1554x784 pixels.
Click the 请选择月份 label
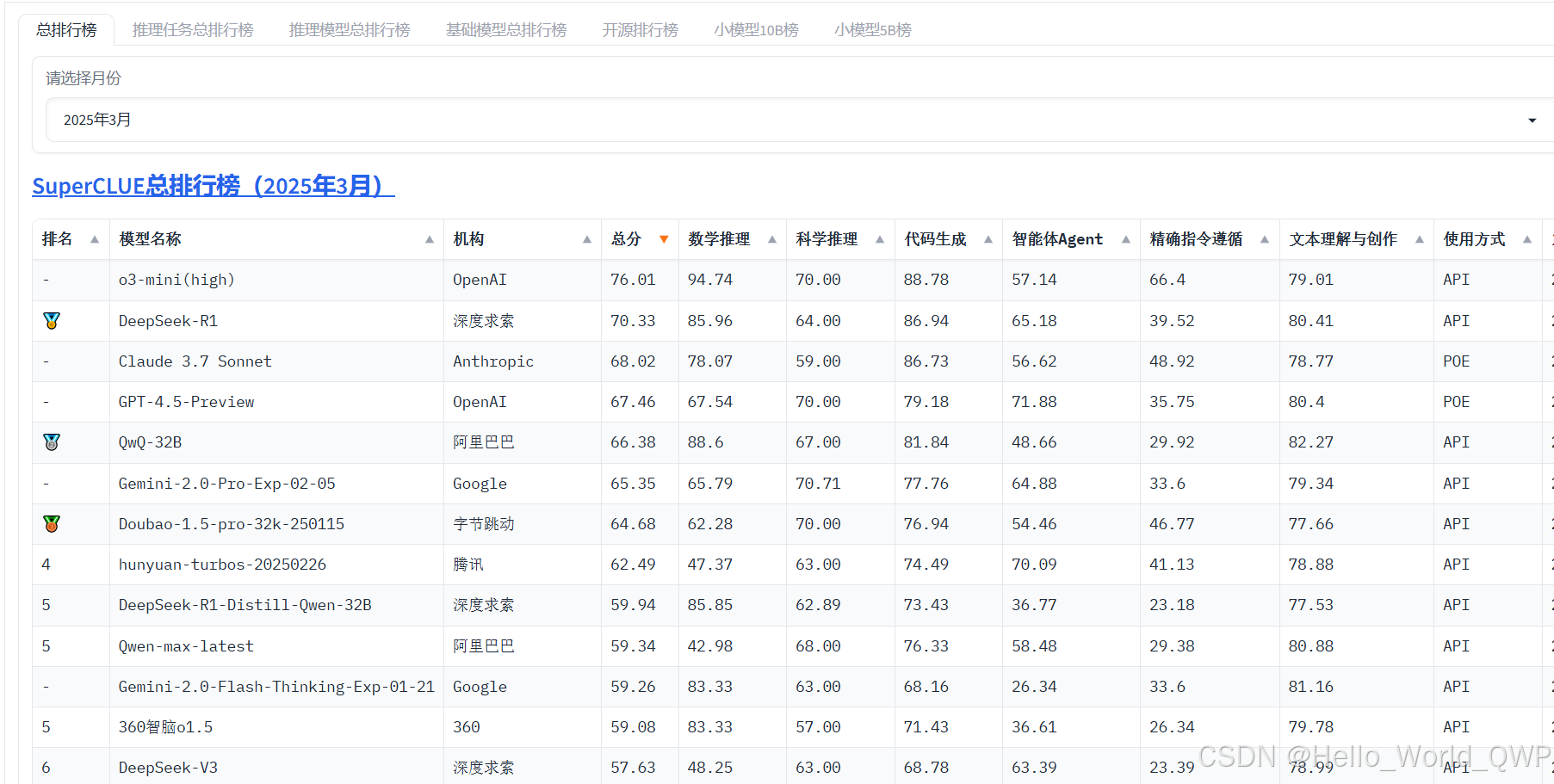click(84, 78)
